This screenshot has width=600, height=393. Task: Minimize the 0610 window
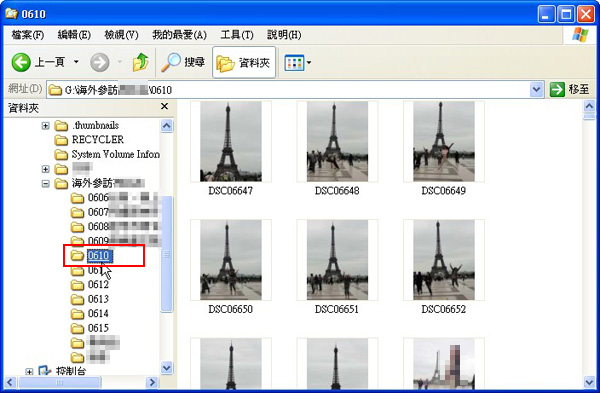tap(546, 15)
